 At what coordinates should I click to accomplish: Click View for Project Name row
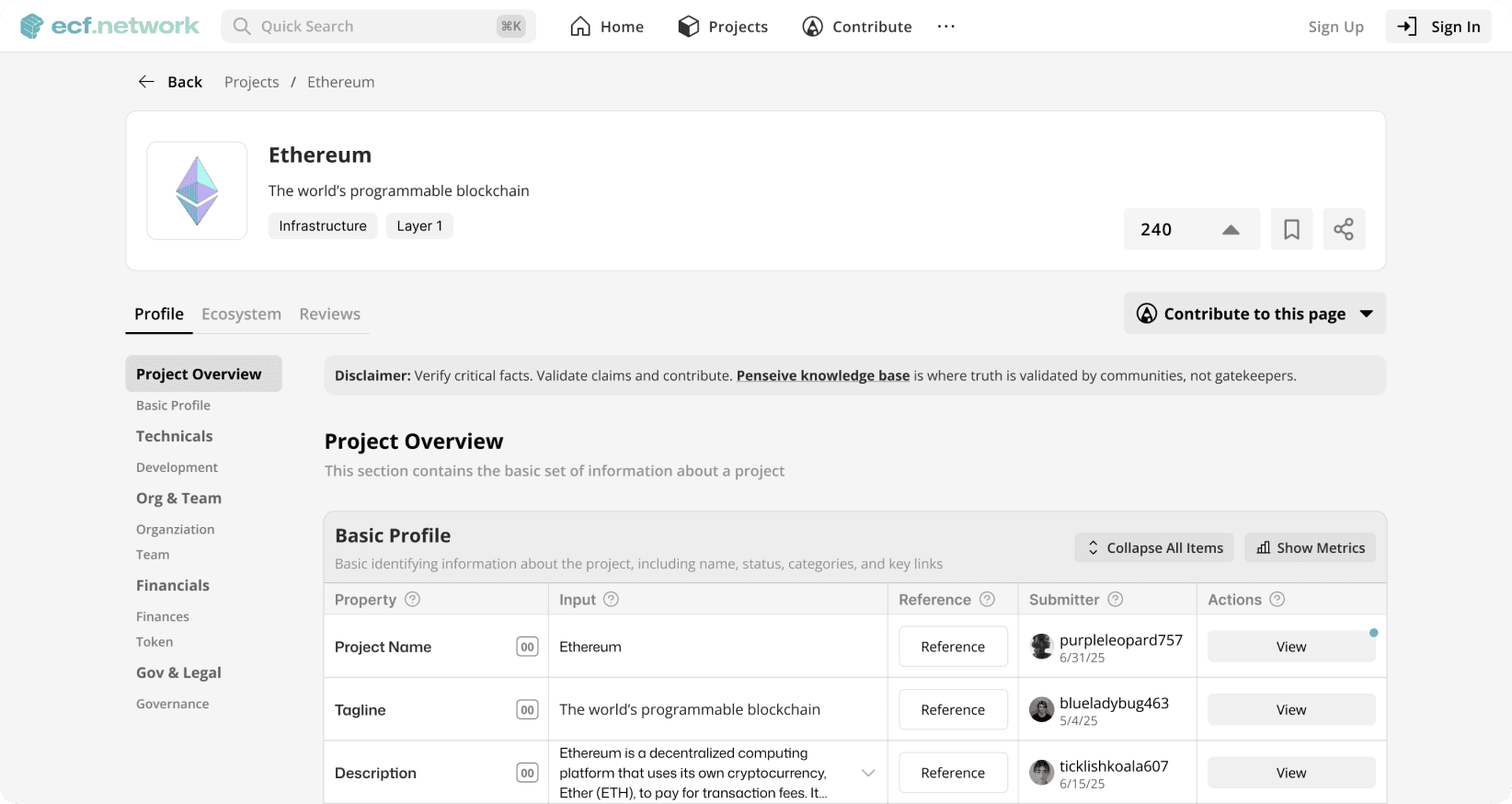point(1291,647)
